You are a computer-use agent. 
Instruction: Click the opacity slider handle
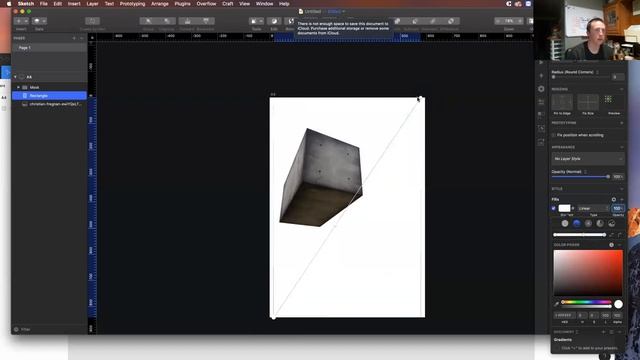(608, 177)
